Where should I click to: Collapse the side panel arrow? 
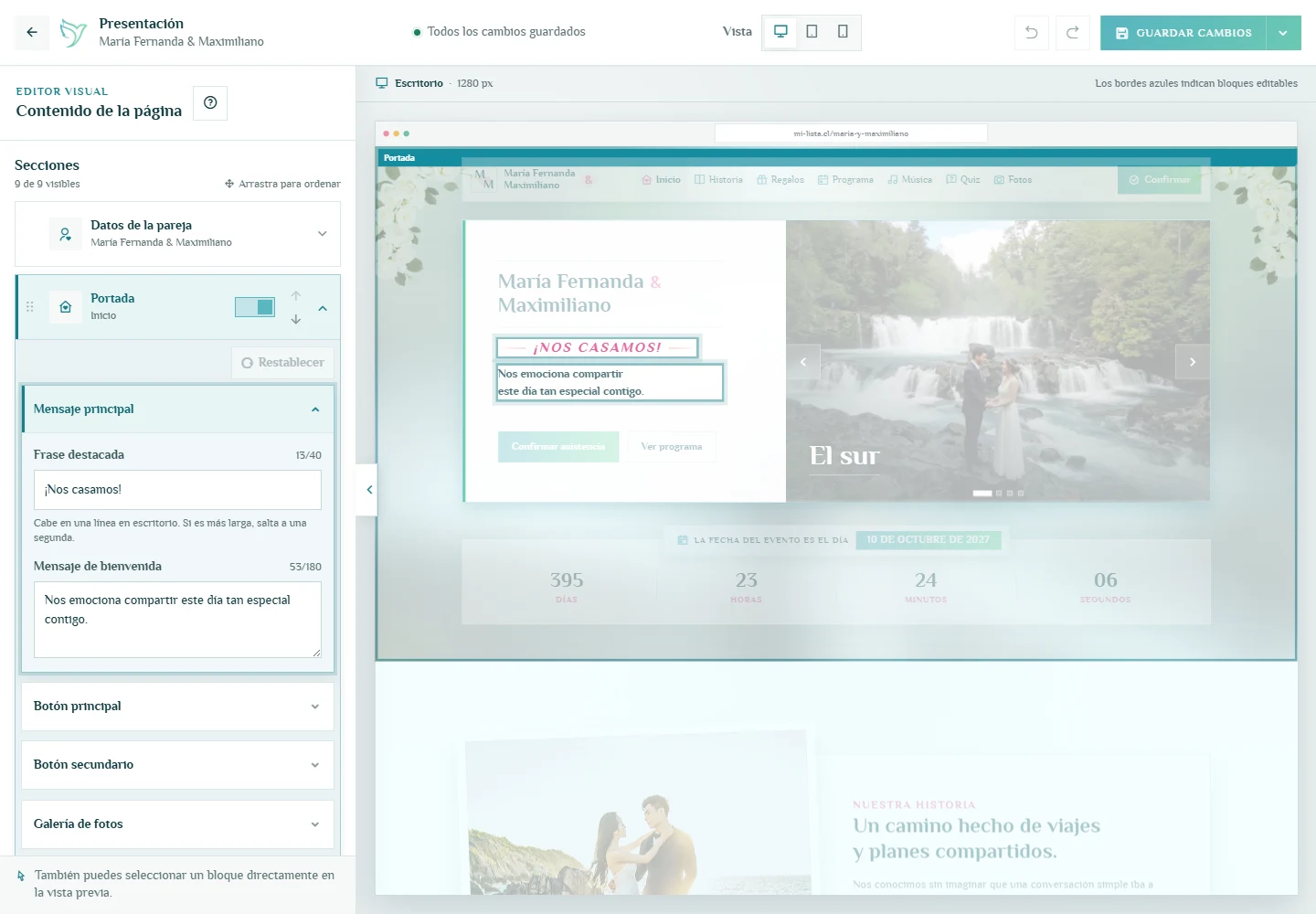click(367, 490)
